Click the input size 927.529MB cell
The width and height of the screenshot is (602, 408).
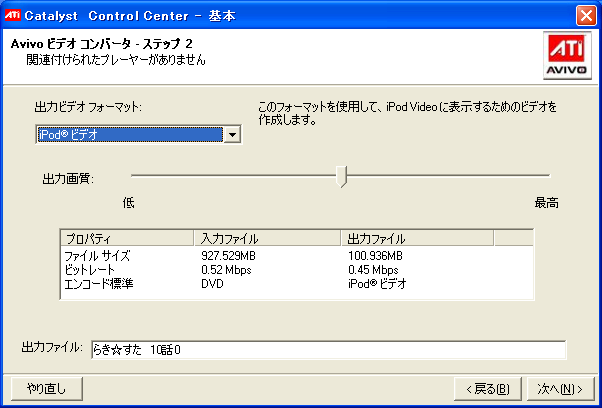(228, 256)
